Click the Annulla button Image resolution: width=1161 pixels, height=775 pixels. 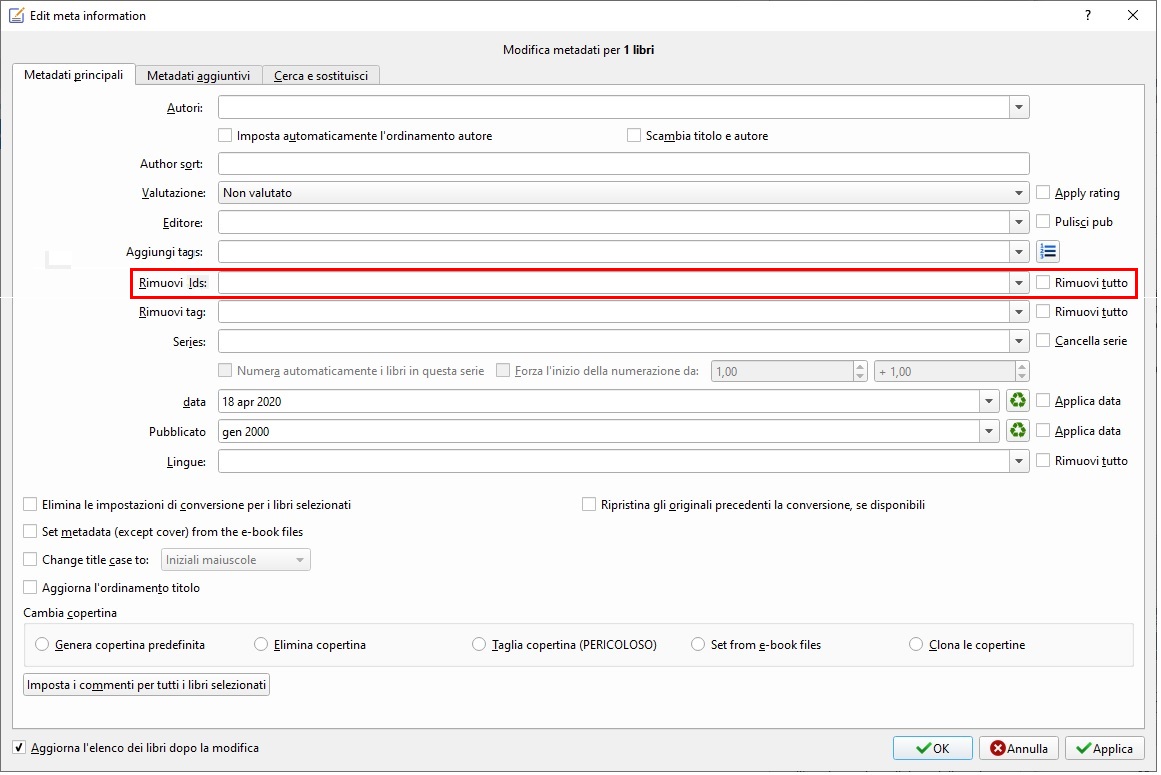(x=1019, y=748)
